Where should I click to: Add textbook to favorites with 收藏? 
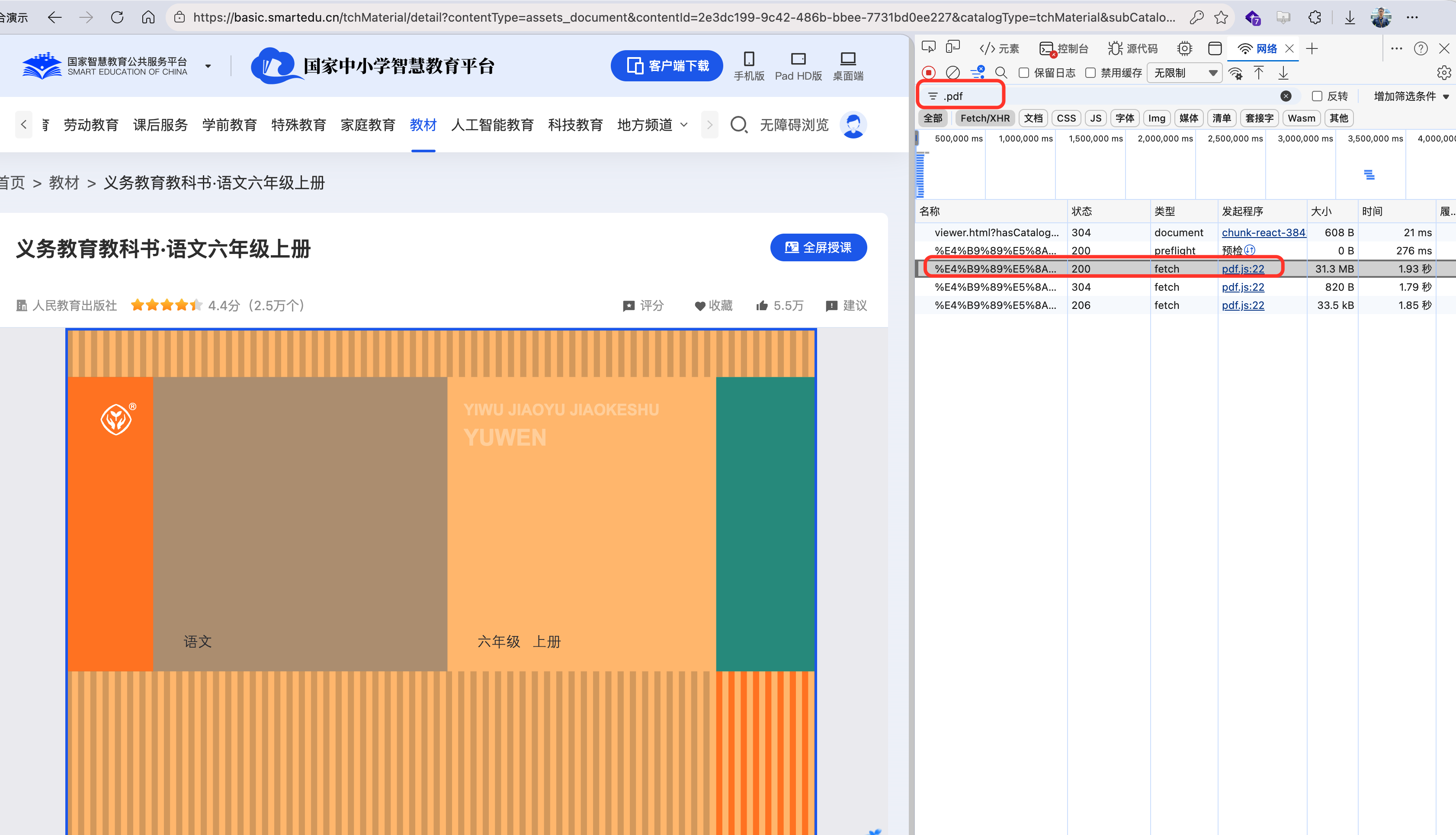click(x=713, y=305)
